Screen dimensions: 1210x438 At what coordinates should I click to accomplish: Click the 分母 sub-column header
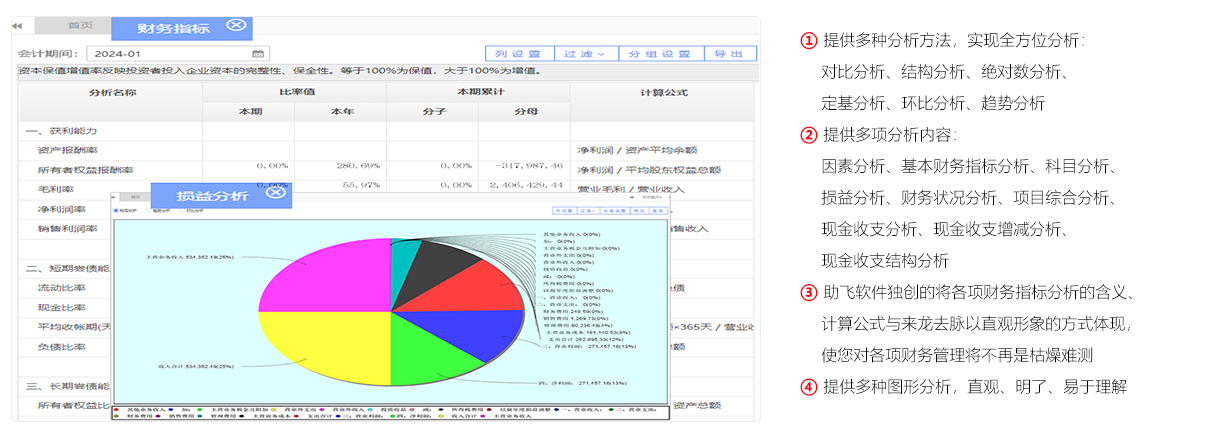(525, 112)
